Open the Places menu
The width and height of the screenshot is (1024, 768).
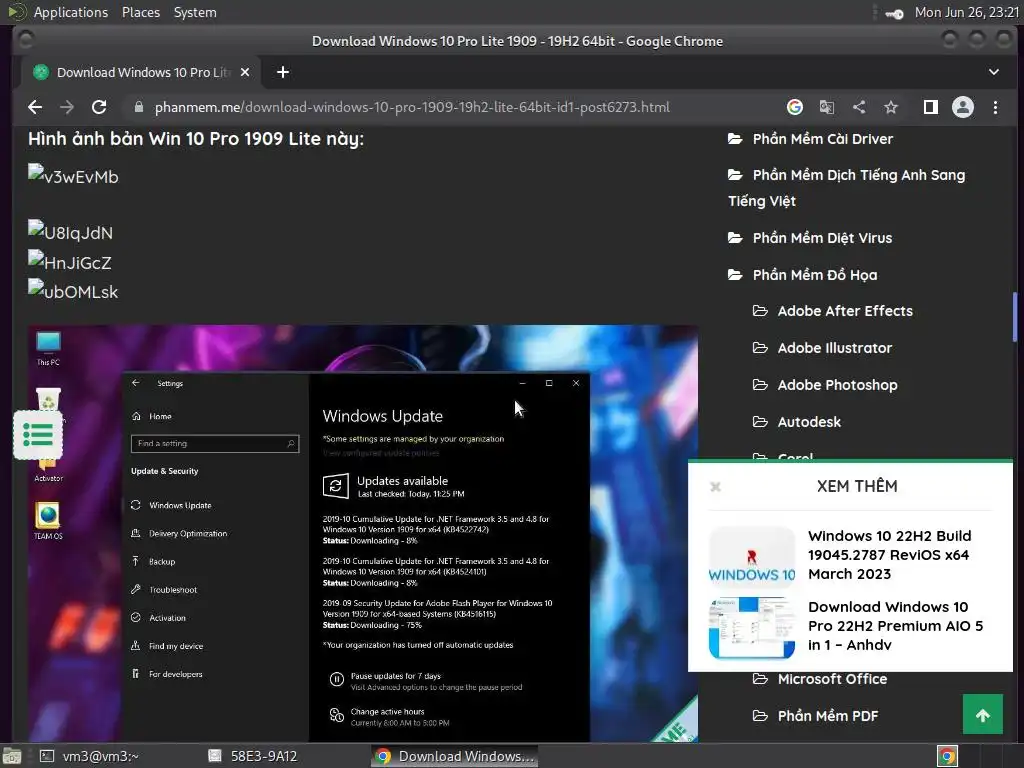click(141, 12)
